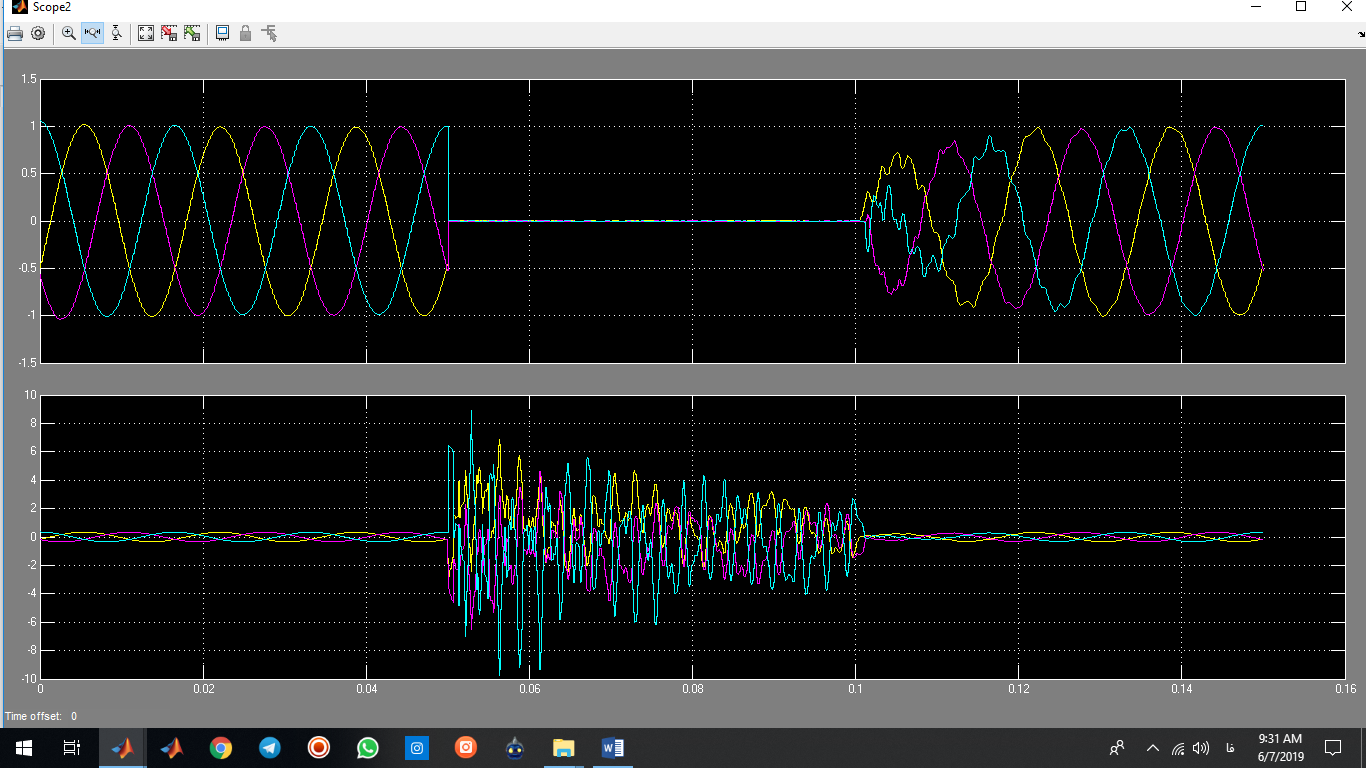Image resolution: width=1366 pixels, height=768 pixels.
Task: Select the Zoom In magnifier tool
Action: (69, 33)
